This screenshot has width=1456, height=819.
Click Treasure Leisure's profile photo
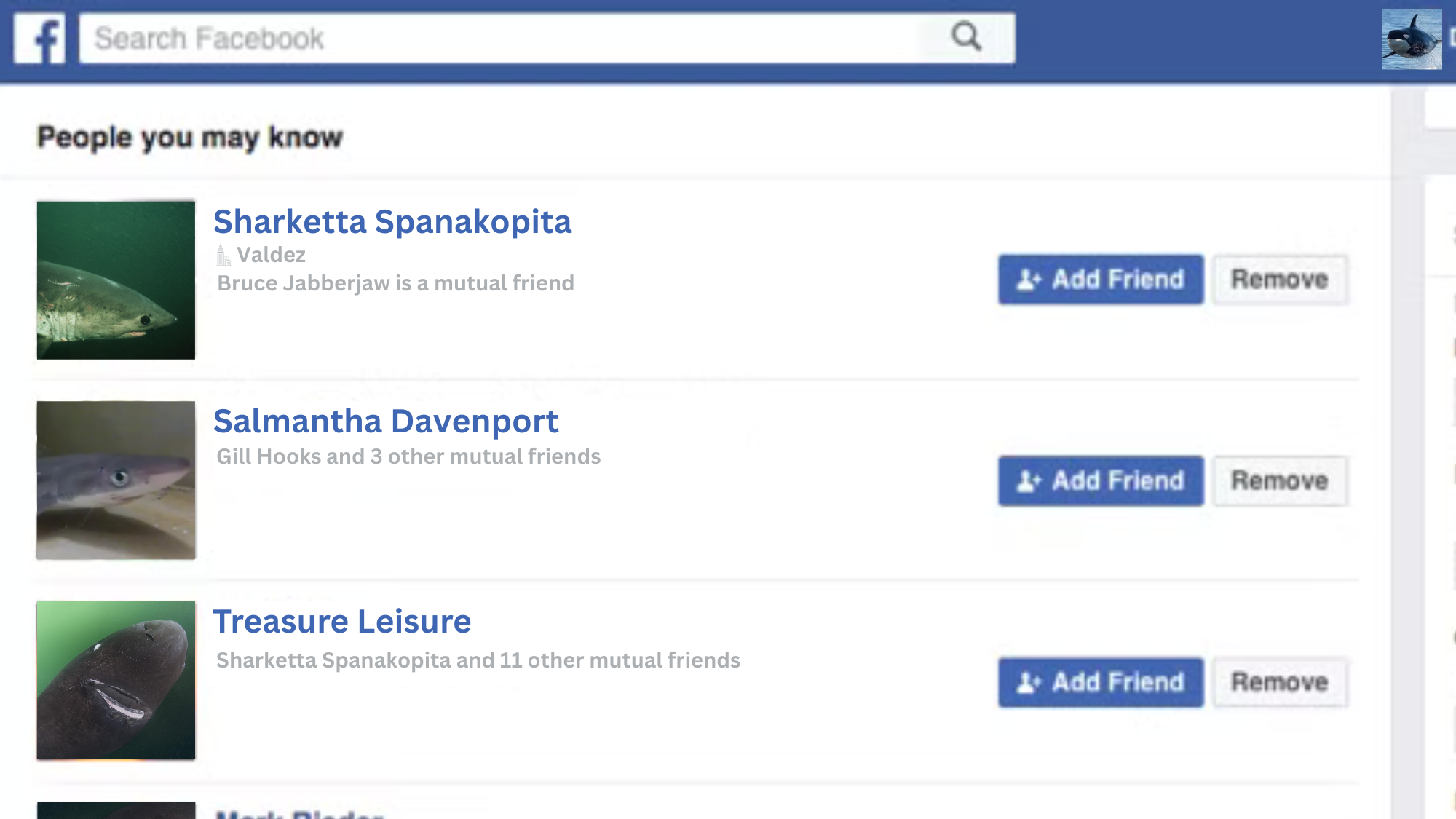click(116, 681)
